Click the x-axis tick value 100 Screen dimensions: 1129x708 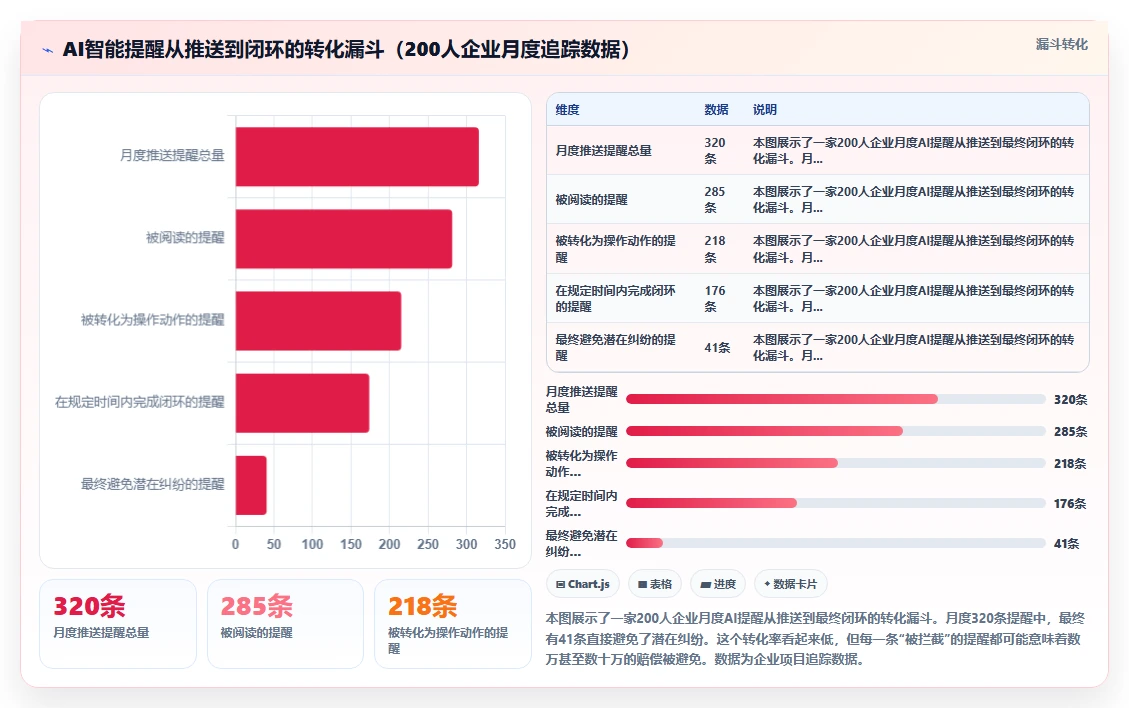pyautogui.click(x=312, y=545)
